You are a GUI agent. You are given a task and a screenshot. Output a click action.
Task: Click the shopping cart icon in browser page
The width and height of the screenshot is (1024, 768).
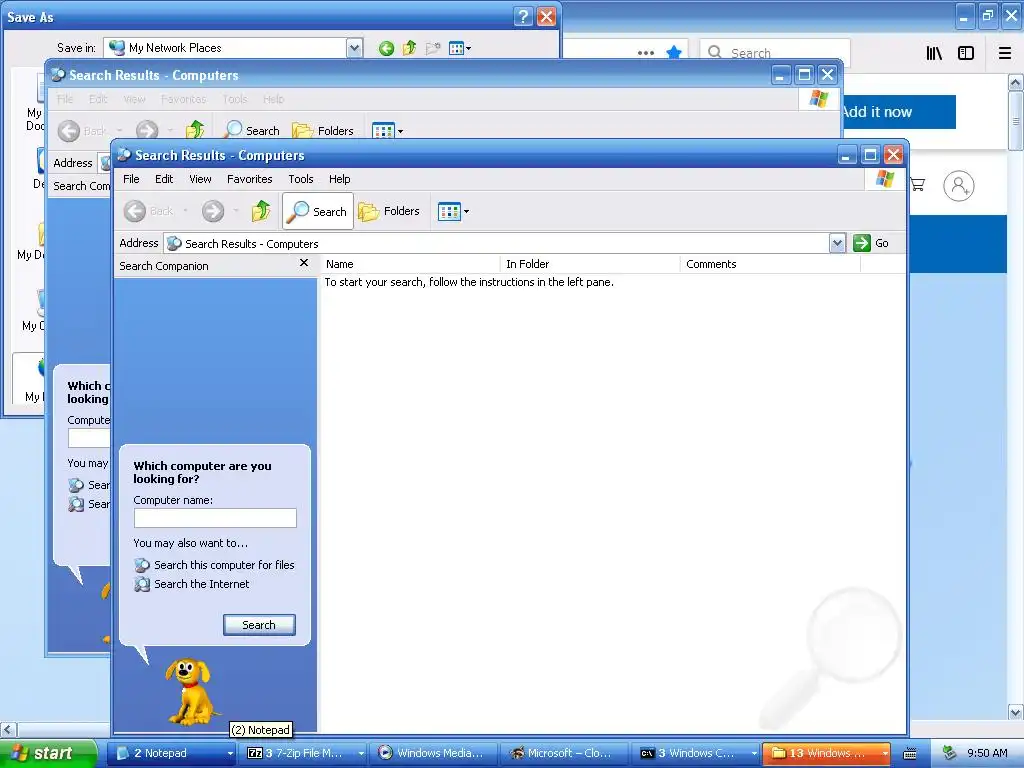coord(918,185)
